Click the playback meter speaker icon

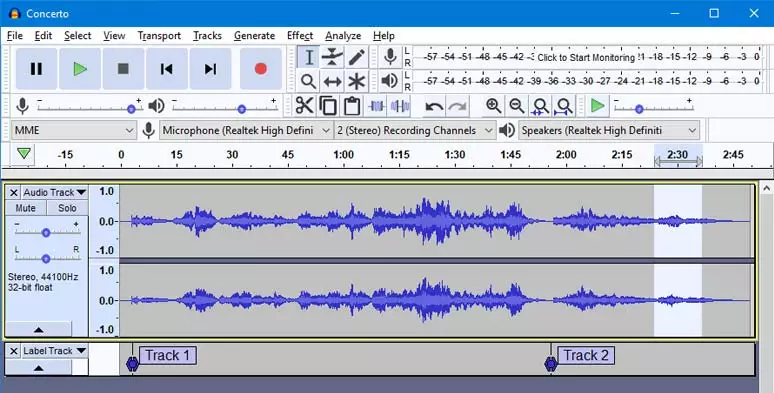point(390,80)
